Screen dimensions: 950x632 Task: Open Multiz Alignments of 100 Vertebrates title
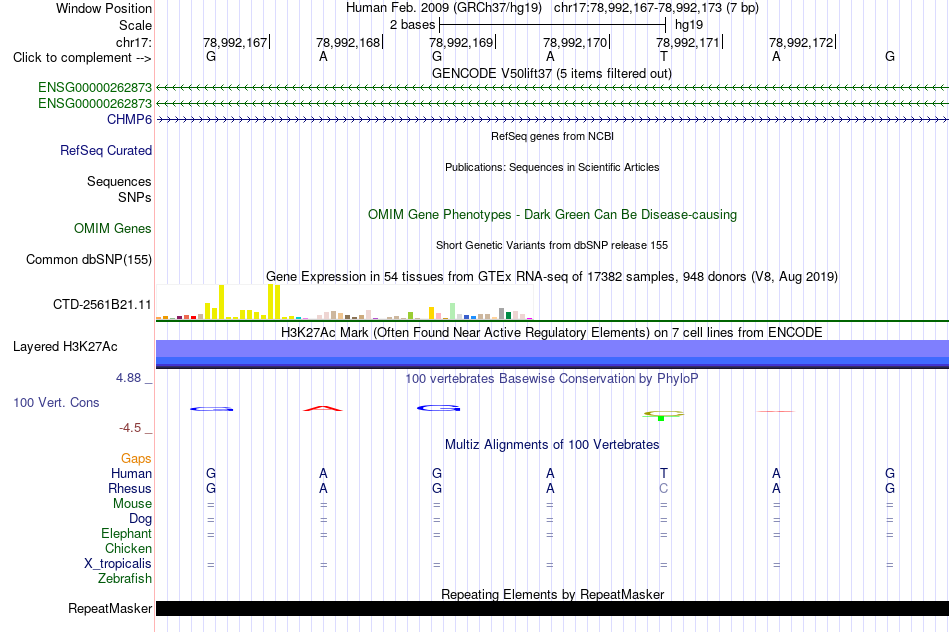[552, 444]
